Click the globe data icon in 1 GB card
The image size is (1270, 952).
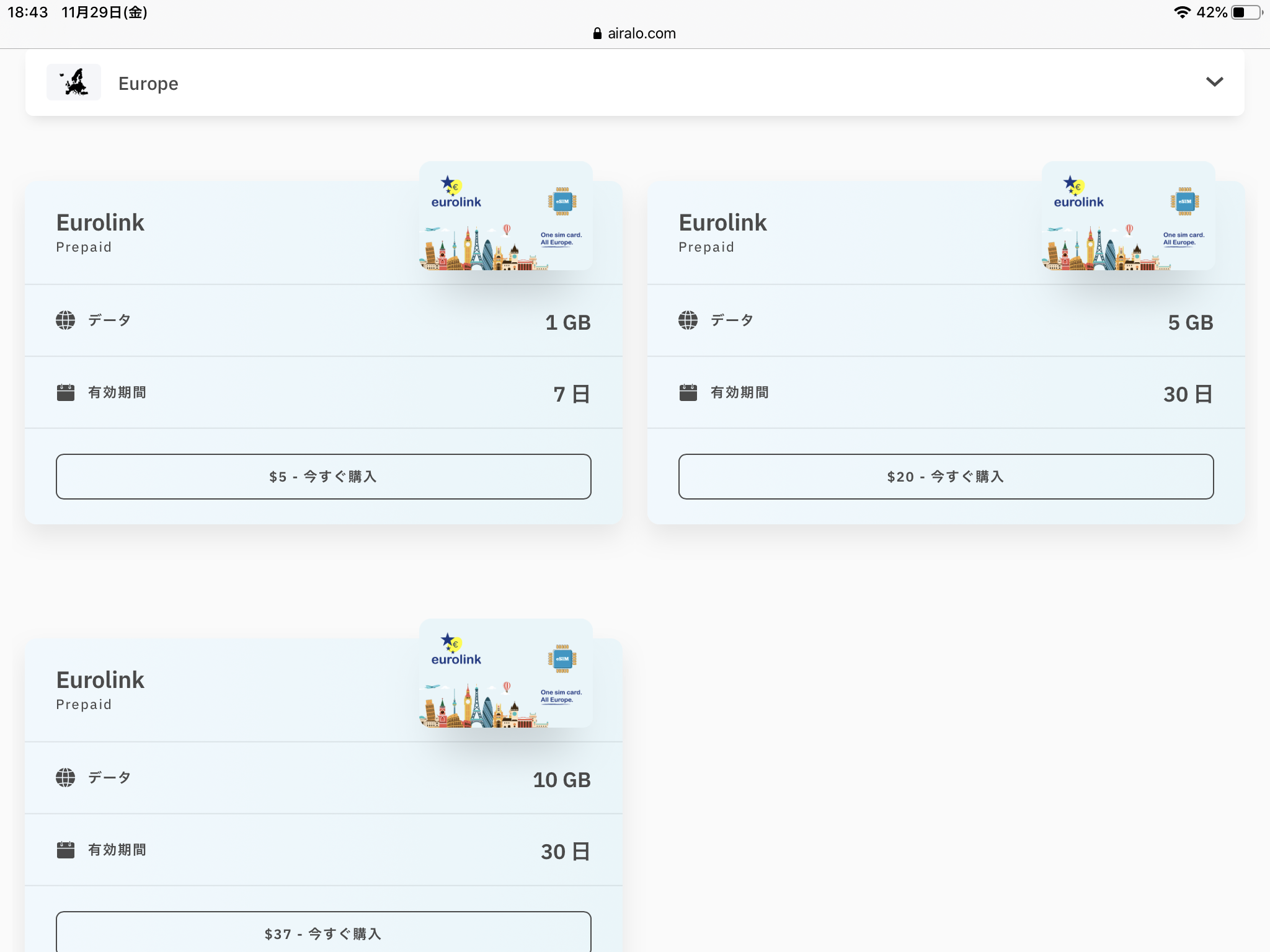point(65,320)
